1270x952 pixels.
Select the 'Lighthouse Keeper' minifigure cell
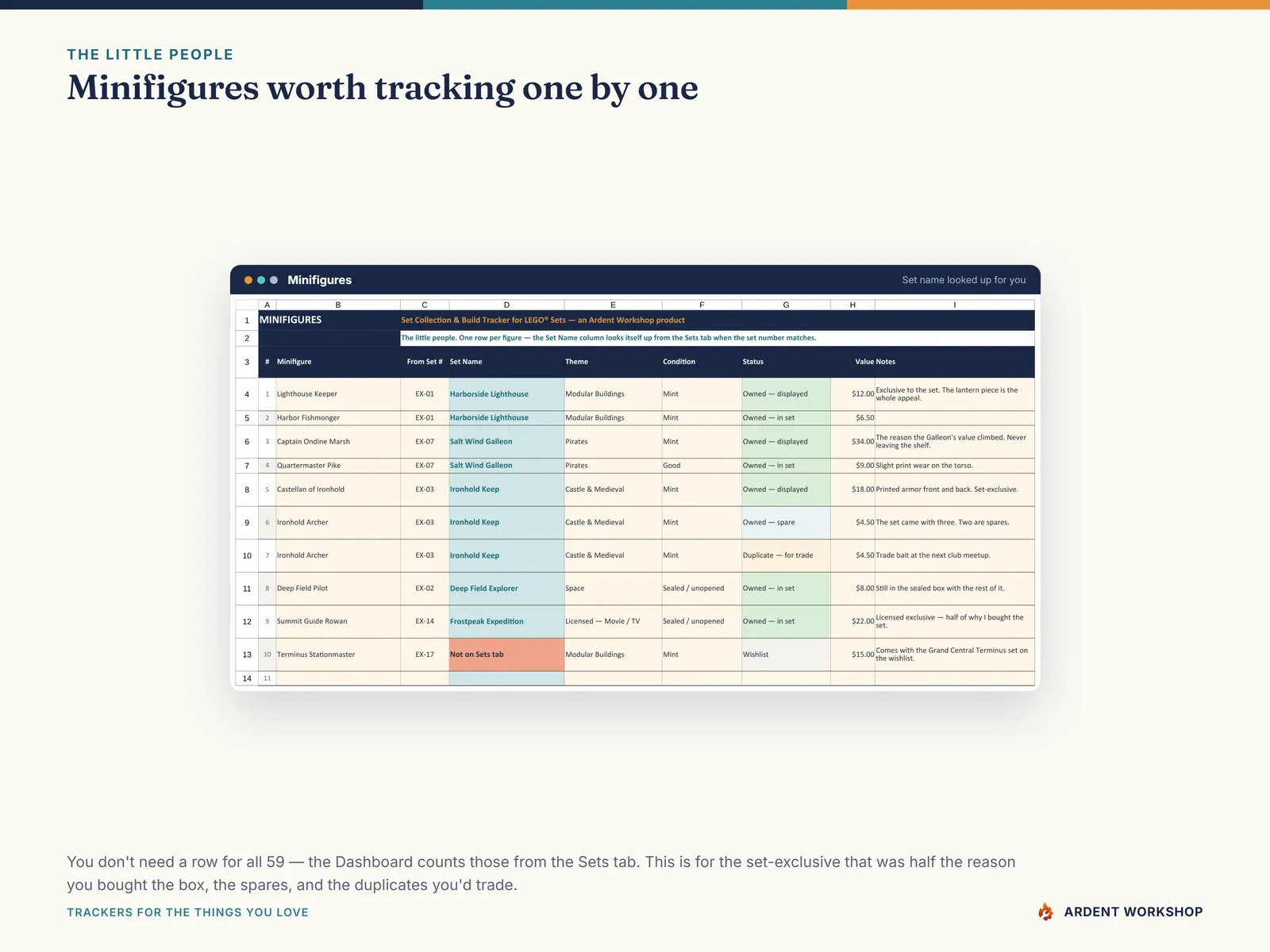point(338,394)
